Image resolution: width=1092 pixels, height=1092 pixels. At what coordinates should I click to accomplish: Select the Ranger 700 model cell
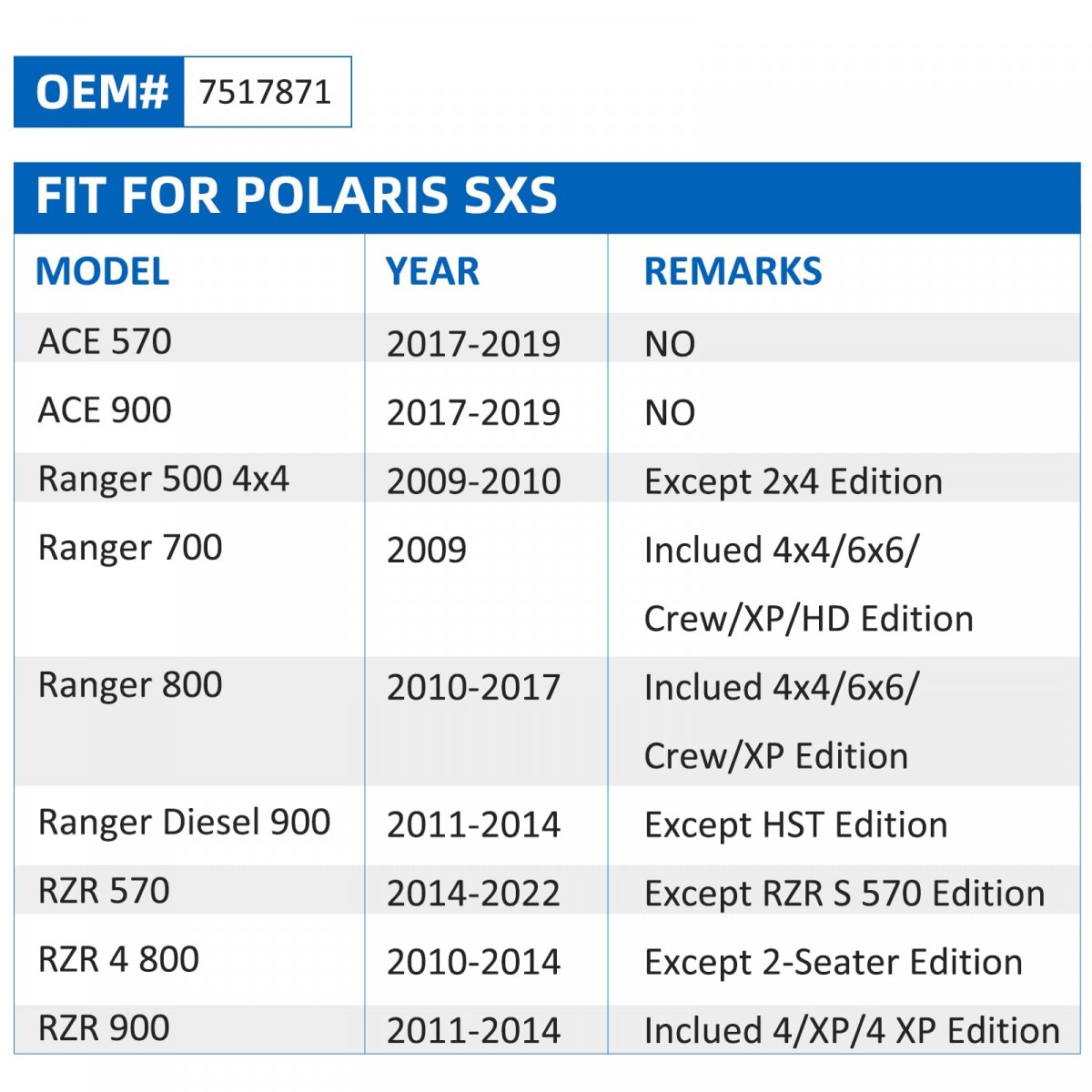[x=130, y=548]
